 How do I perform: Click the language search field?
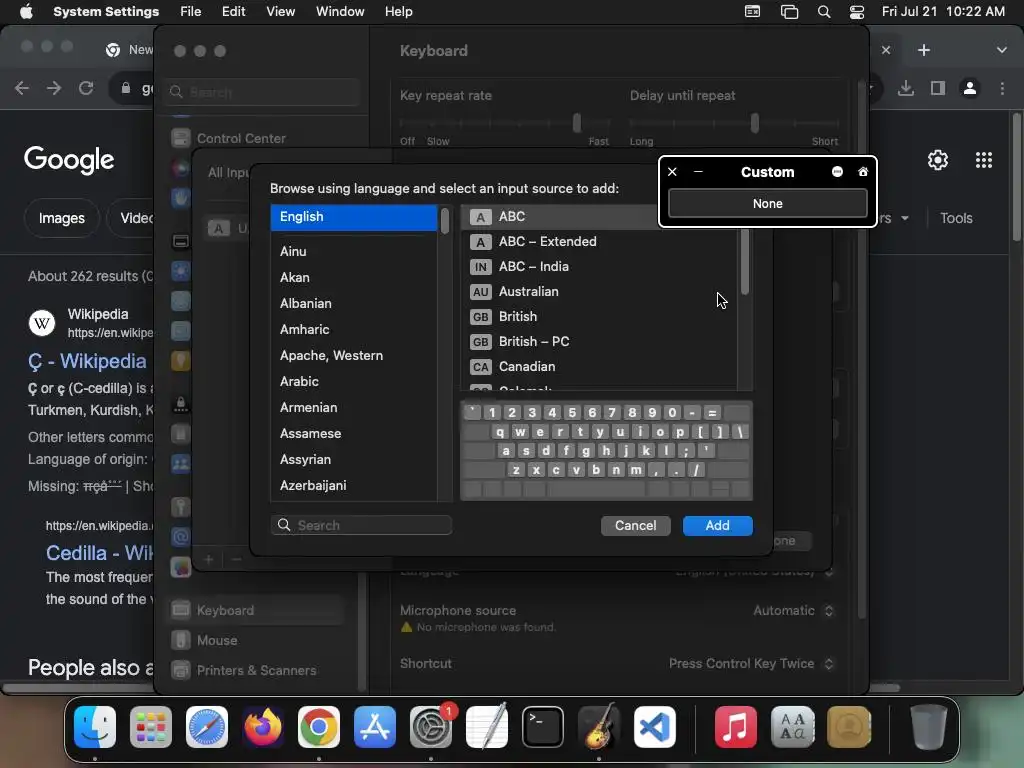click(x=361, y=525)
